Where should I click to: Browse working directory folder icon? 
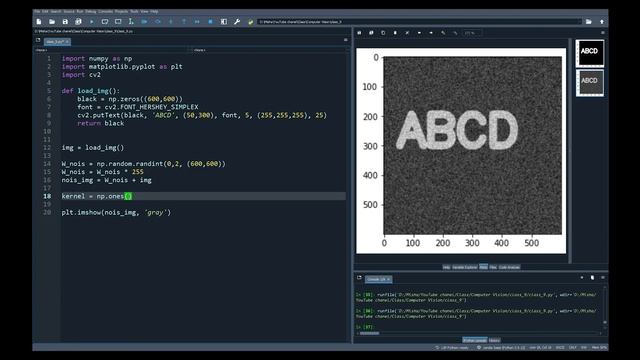click(589, 22)
